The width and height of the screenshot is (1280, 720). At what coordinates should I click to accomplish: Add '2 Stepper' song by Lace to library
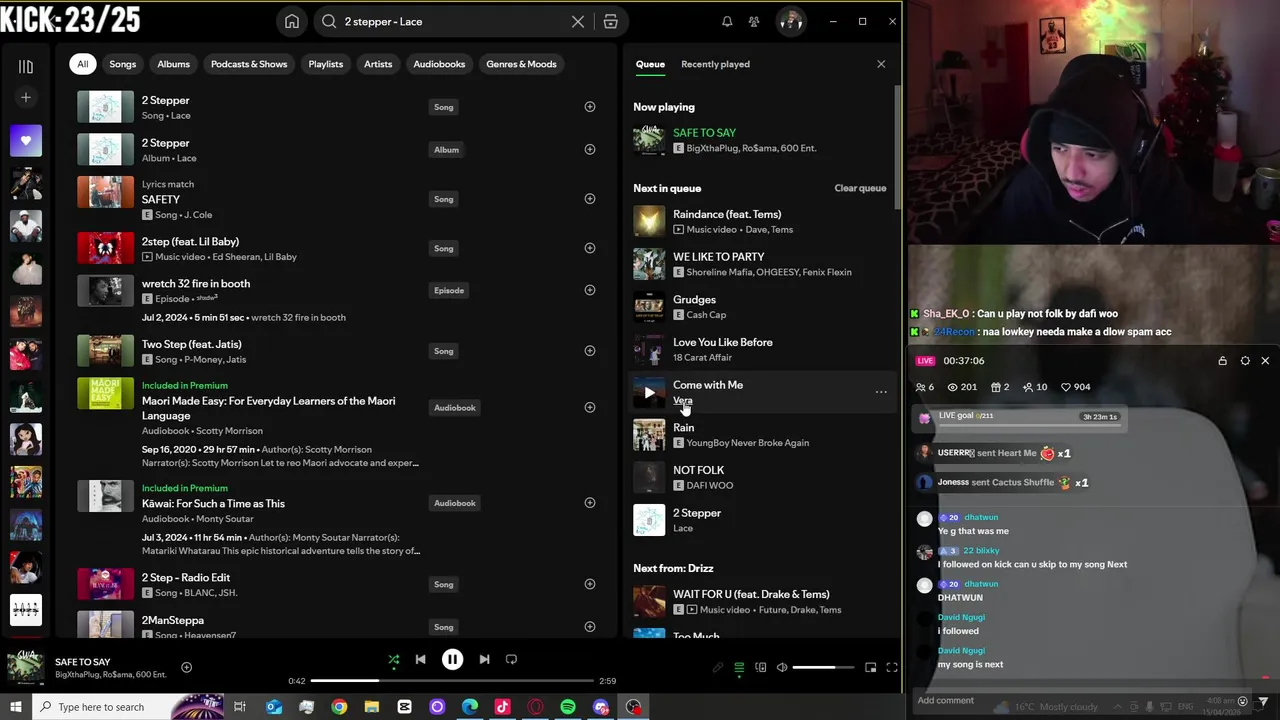pos(590,107)
